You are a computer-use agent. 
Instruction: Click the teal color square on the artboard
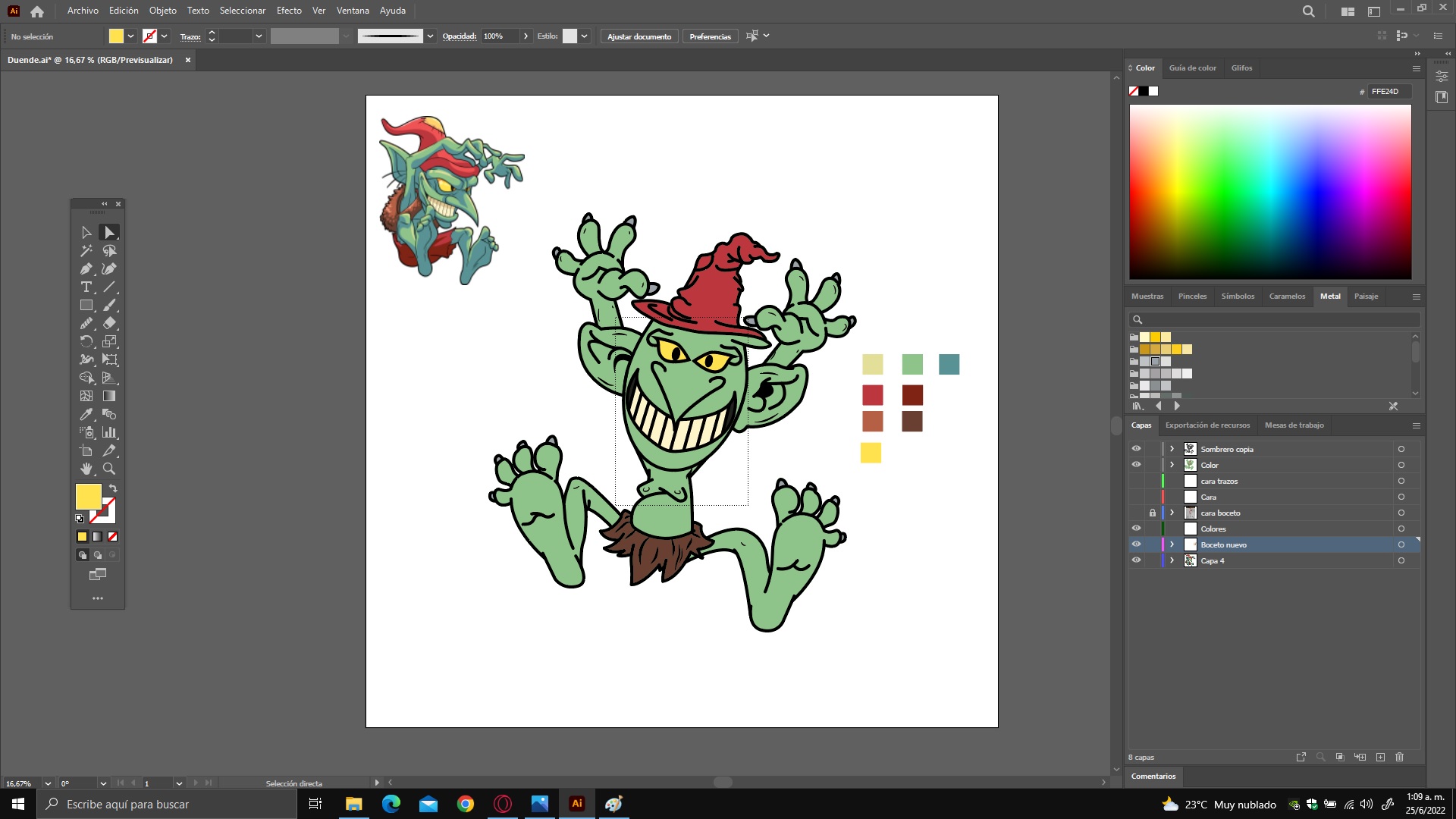tap(949, 364)
